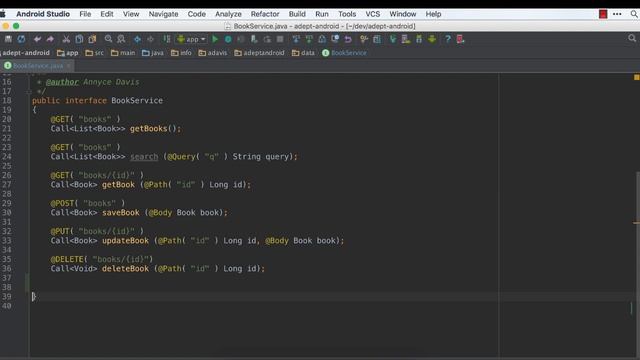Click the BookService interface breadcrumb
Screen dimensions: 640x360
[x=344, y=53]
